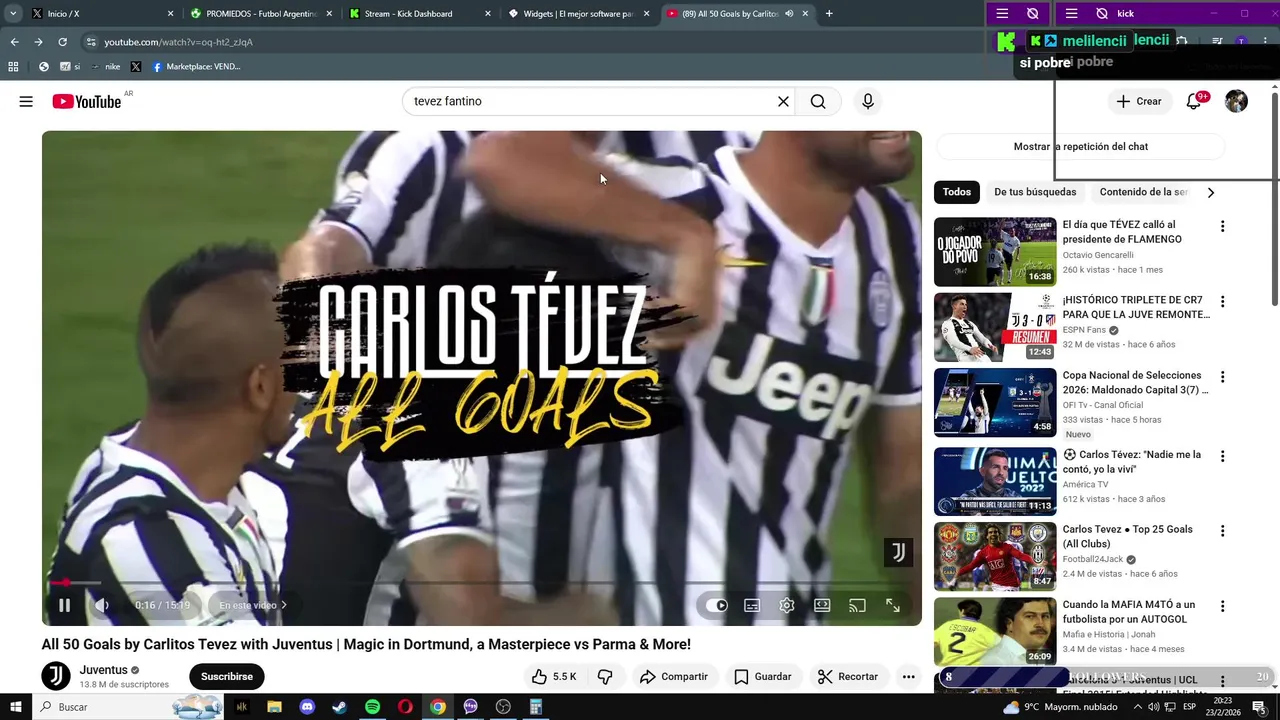The width and height of the screenshot is (1280, 720).
Task: Cast video to a TV
Action: point(857,605)
